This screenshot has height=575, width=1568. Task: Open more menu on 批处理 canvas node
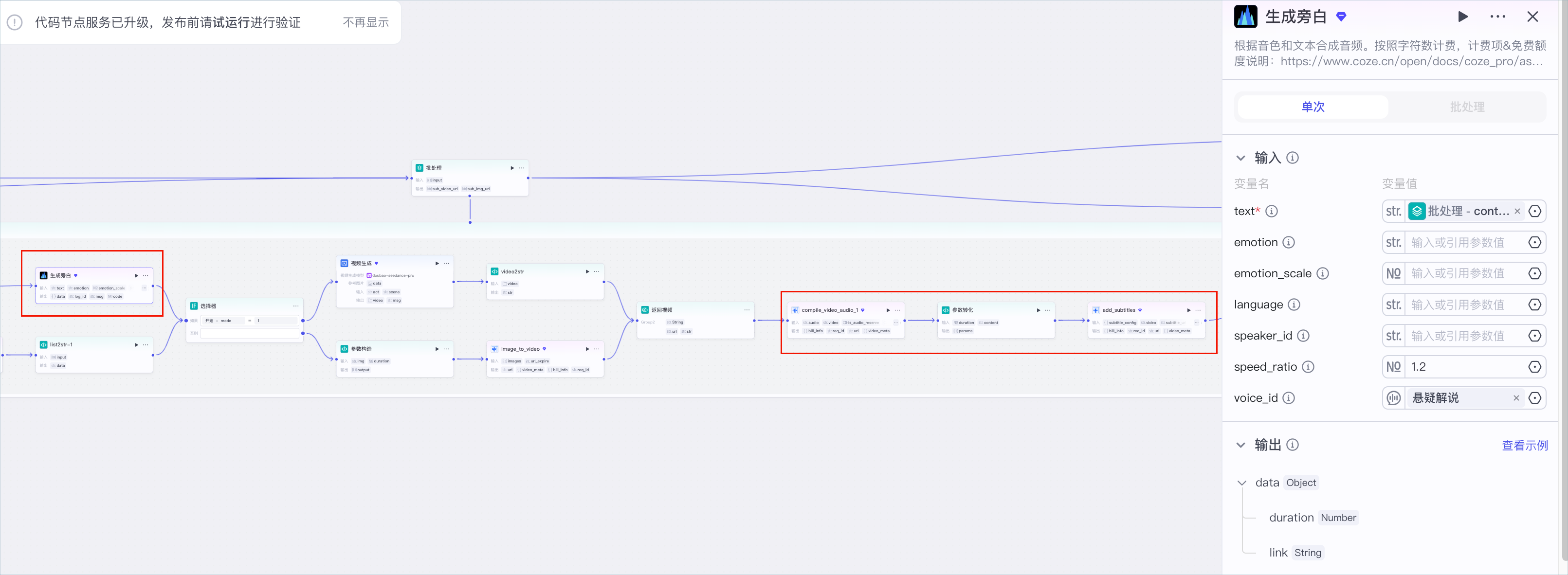click(521, 168)
